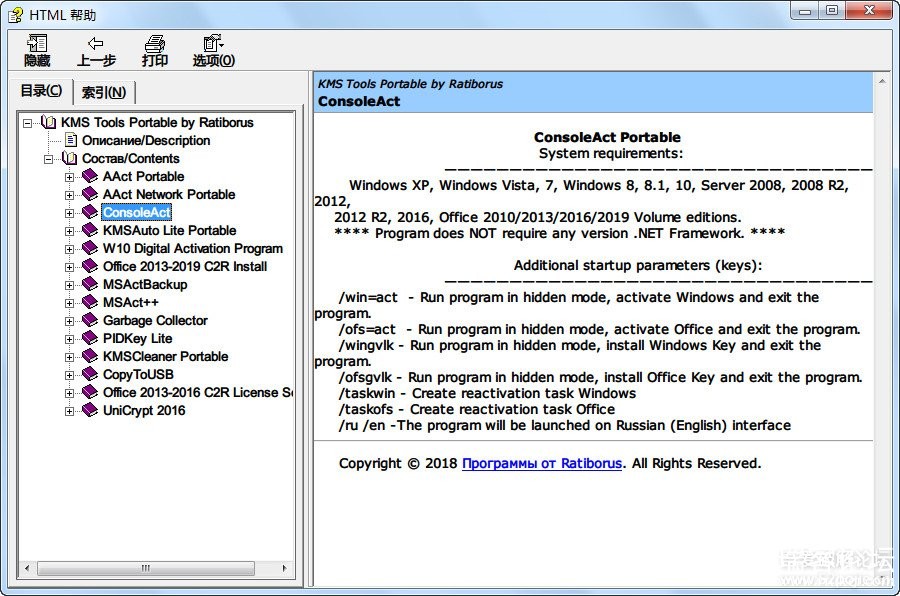Expand the MSActBackup node
The height and width of the screenshot is (596, 900).
tap(69, 285)
